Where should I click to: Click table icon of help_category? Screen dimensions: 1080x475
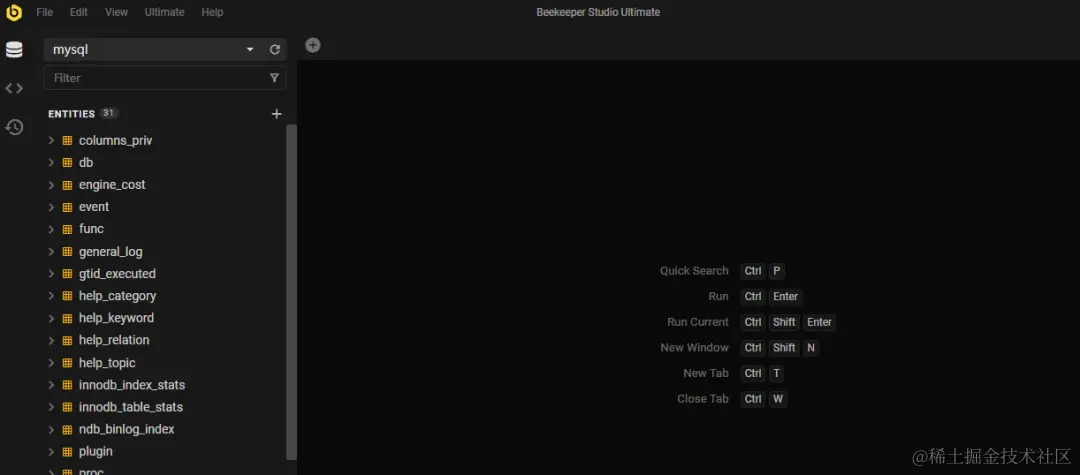click(x=67, y=296)
